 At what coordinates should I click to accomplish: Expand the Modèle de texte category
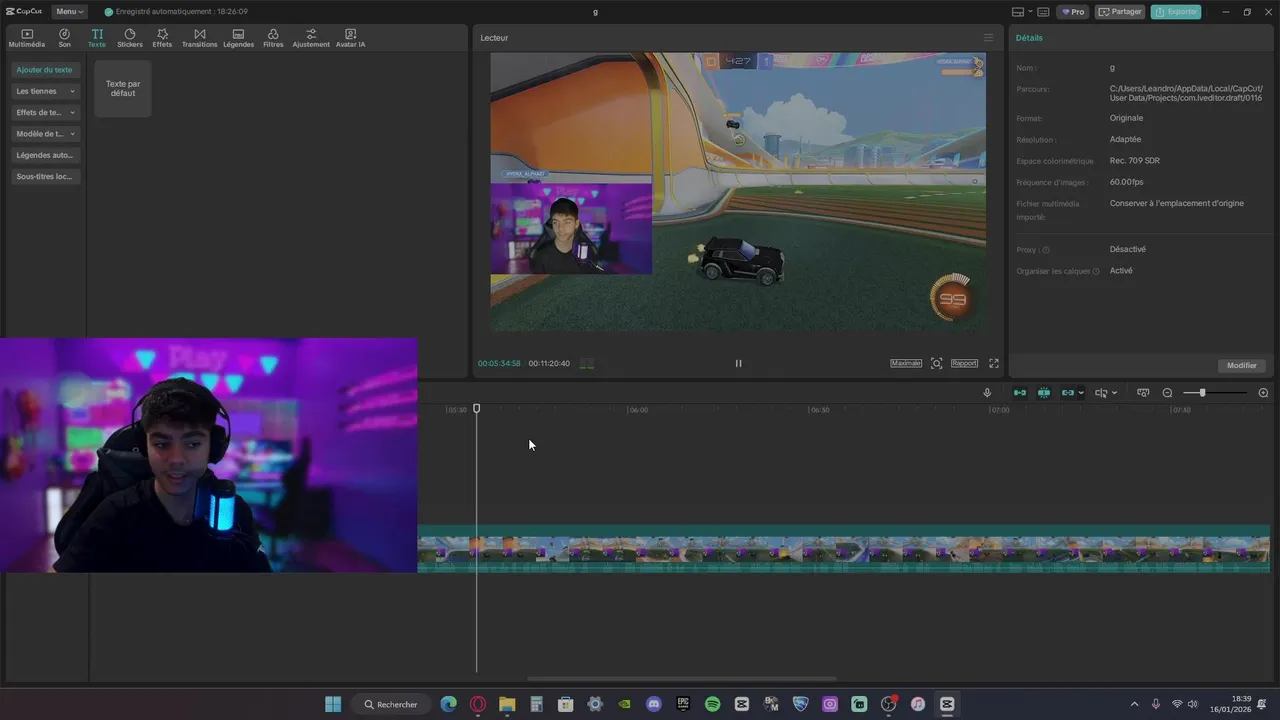pos(45,133)
